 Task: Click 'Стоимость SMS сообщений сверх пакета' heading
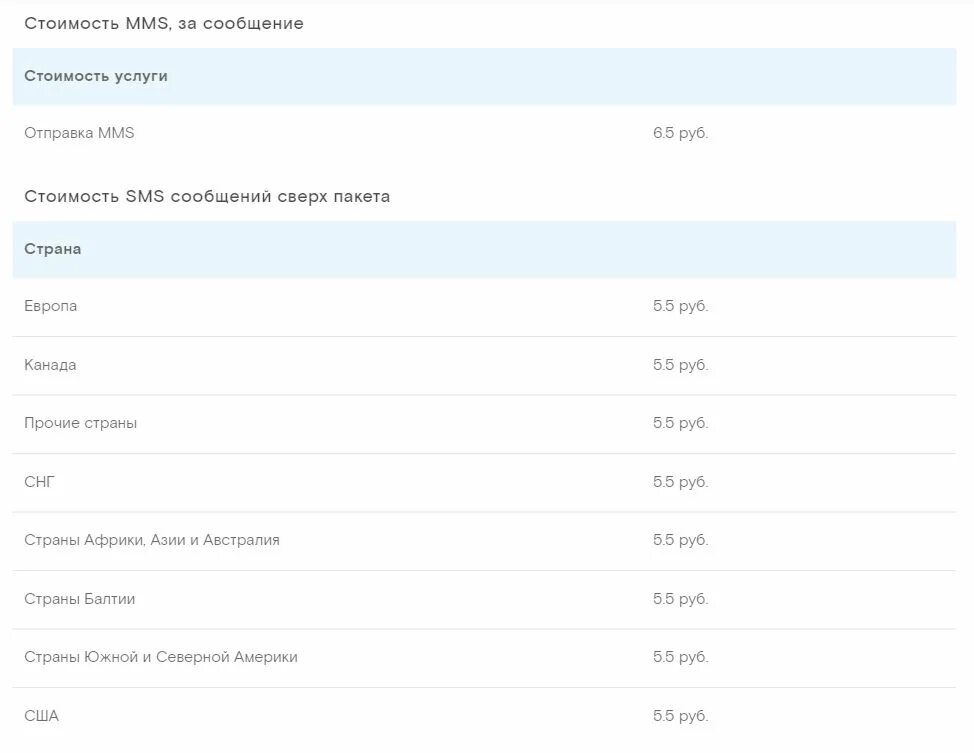[x=207, y=196]
